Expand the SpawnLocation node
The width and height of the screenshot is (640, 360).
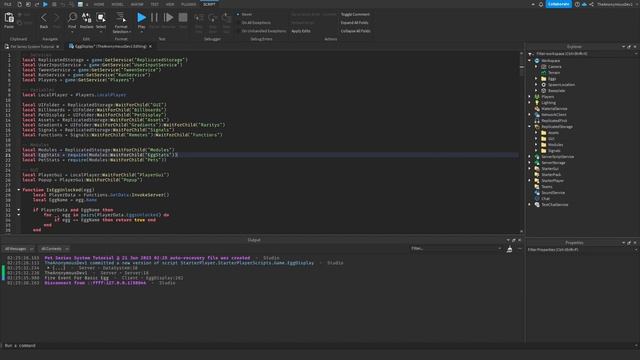536,84
